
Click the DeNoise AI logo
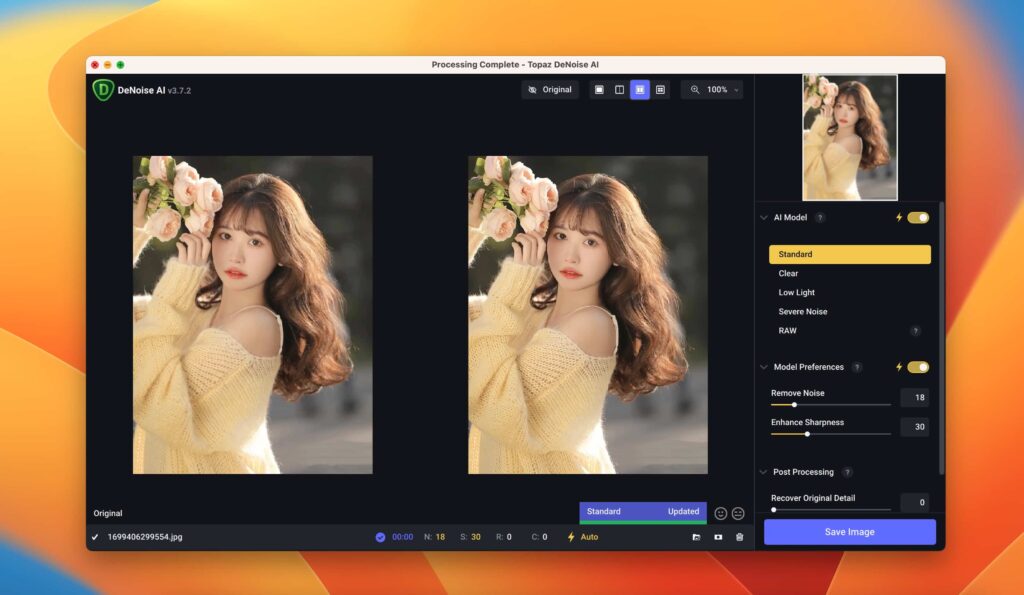(104, 89)
